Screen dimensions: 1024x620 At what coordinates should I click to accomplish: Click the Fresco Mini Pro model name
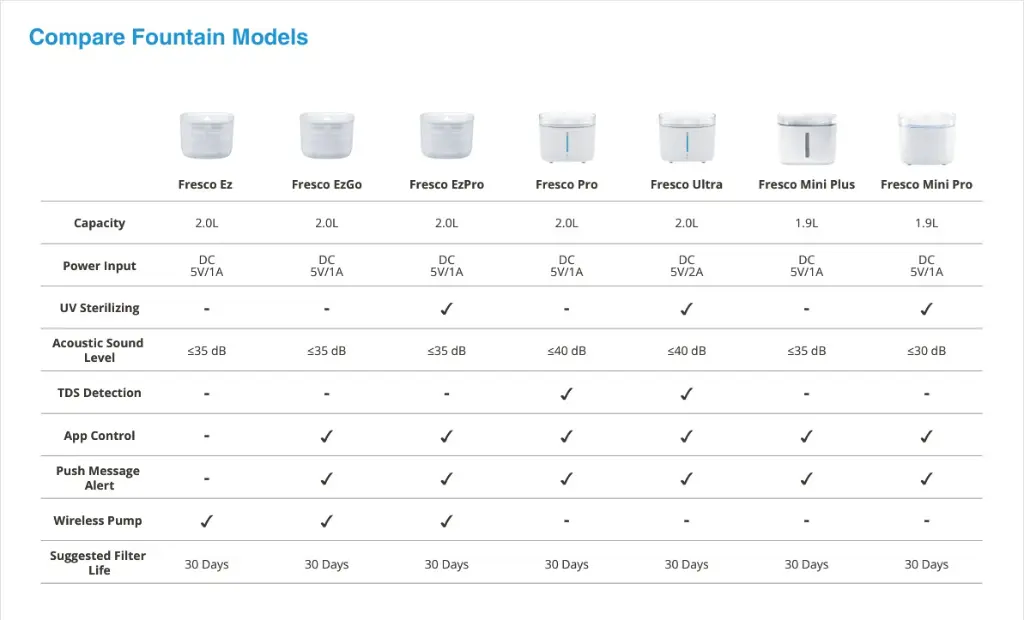(926, 185)
